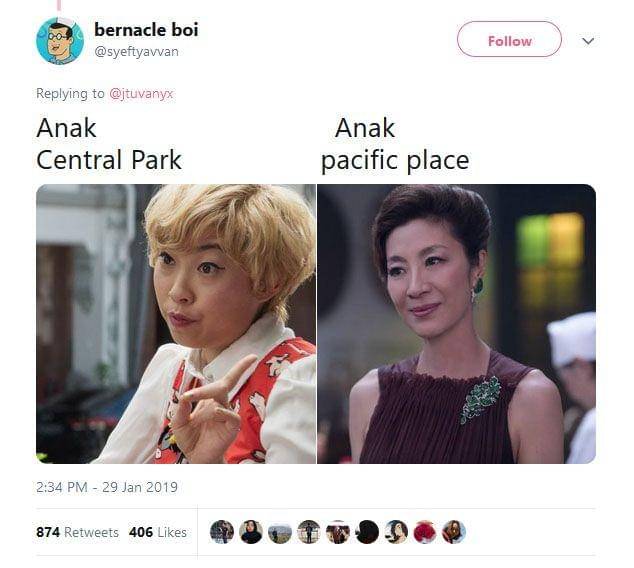Open the first liker's avatar
Image resolution: width=634 pixels, height=568 pixels.
click(x=222, y=532)
